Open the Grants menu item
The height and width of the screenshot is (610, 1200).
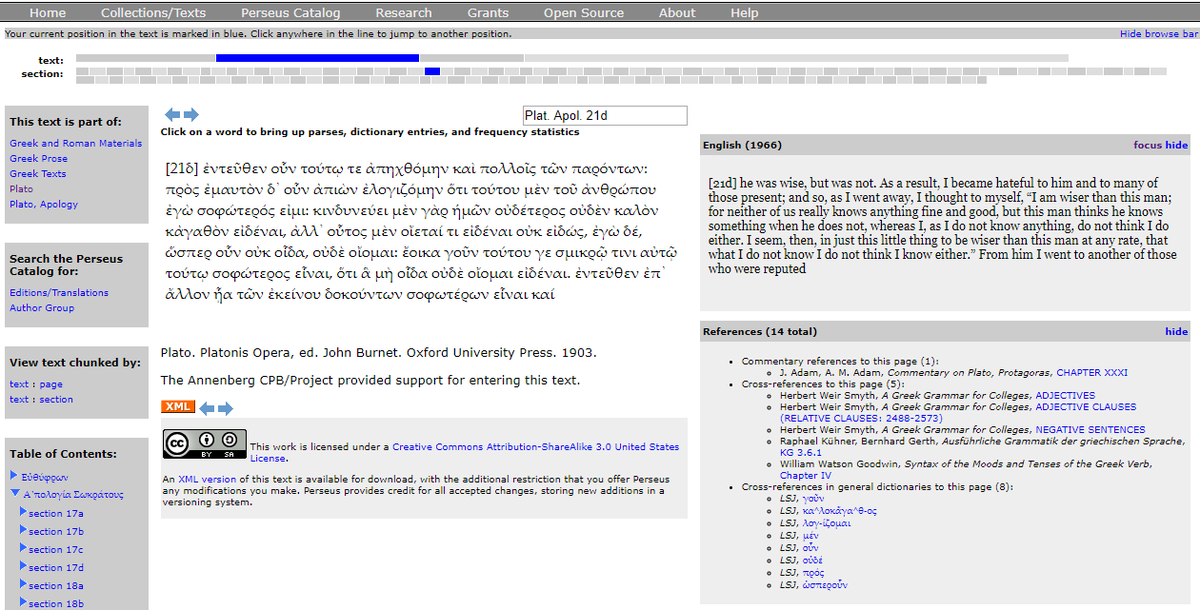point(488,13)
